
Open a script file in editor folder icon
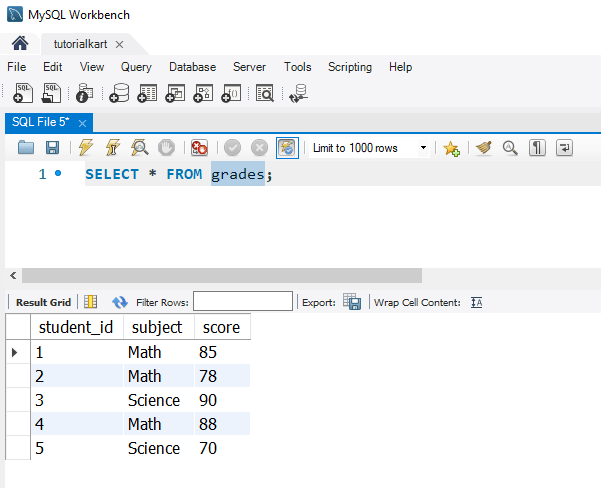[x=26, y=148]
